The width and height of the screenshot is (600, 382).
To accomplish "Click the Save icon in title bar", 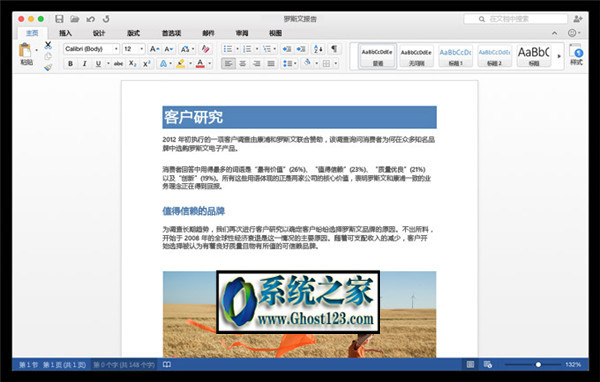I will [59, 19].
